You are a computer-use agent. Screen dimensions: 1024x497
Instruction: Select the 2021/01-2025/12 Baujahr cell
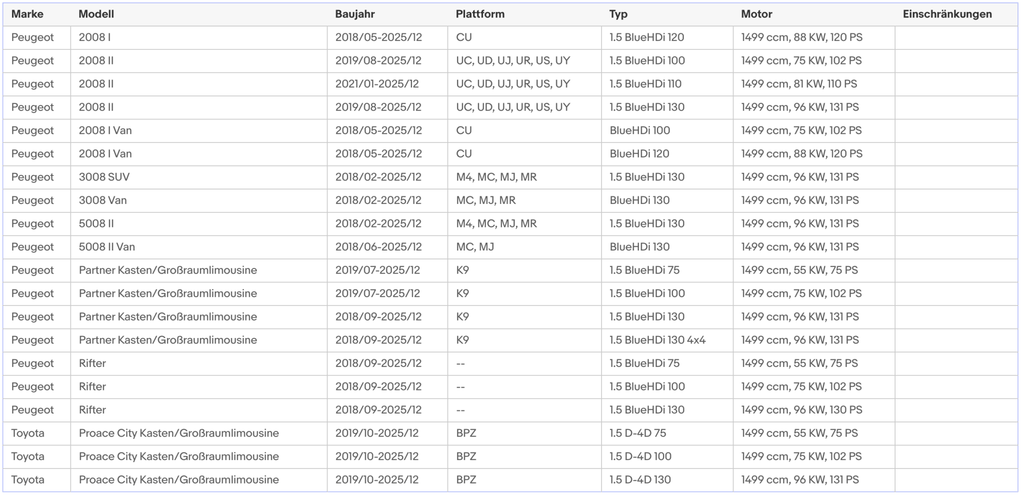(x=388, y=84)
